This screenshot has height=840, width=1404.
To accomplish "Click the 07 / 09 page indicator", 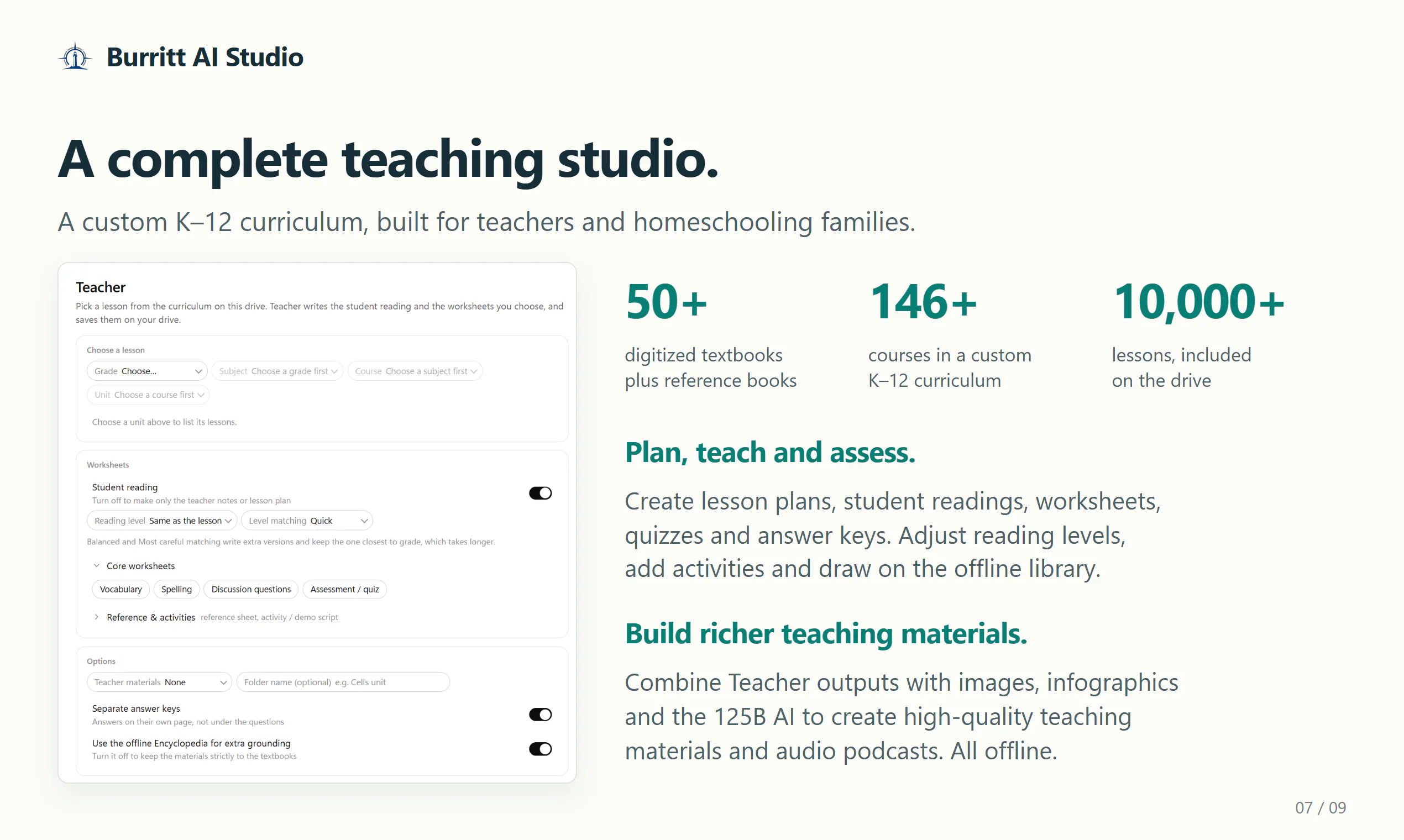I will [1320, 808].
